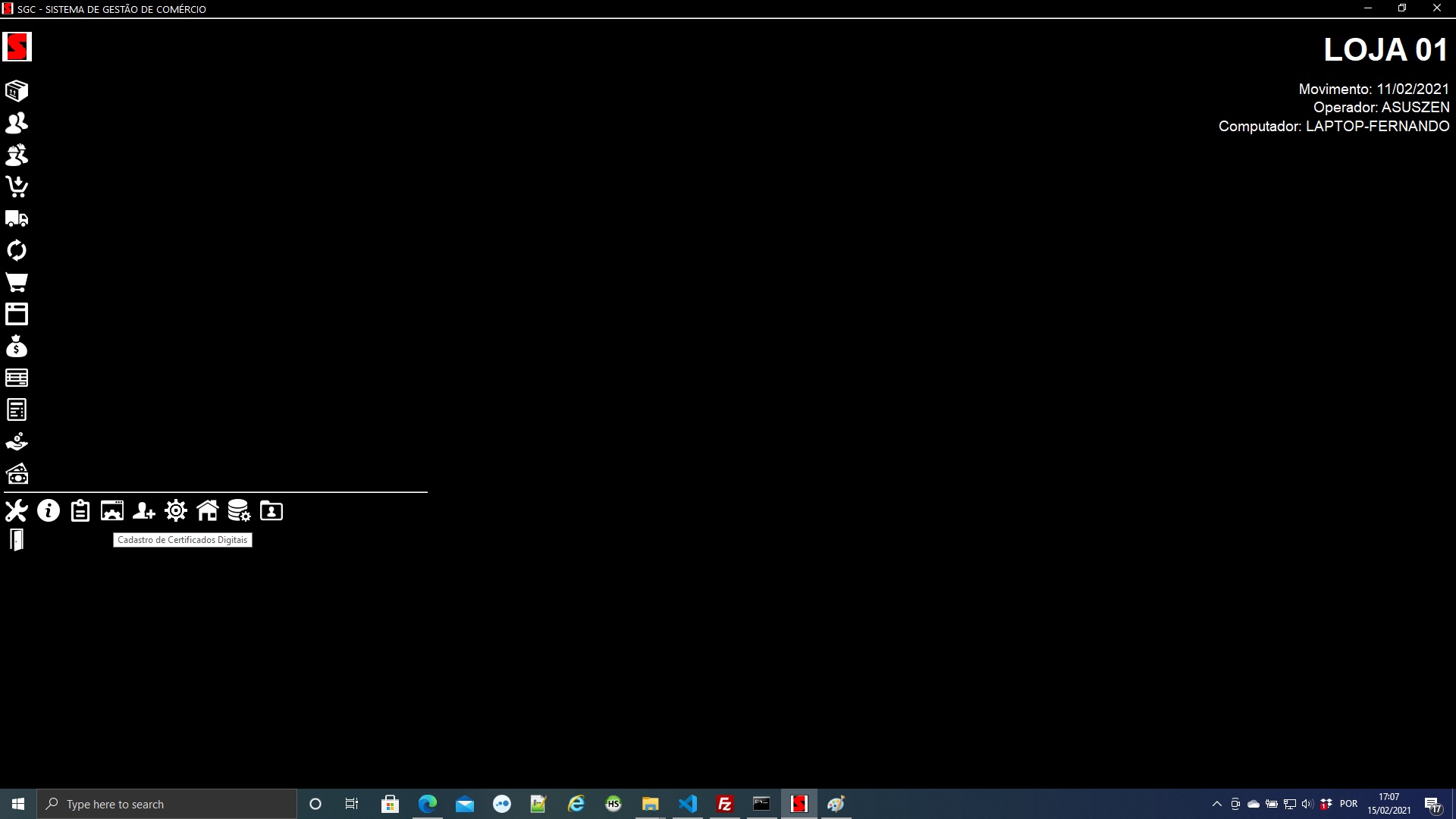1456x819 pixels.
Task: Open the gear settings icon
Action: click(x=176, y=511)
